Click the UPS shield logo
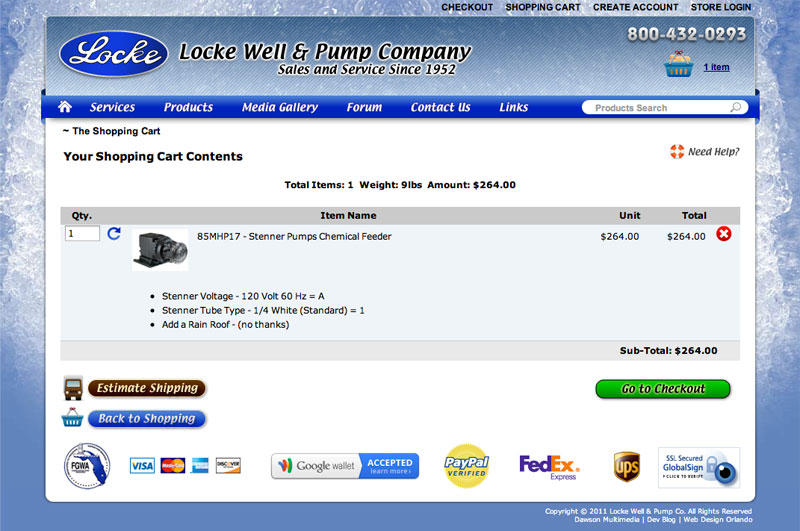800x531 pixels. pyautogui.click(x=627, y=466)
